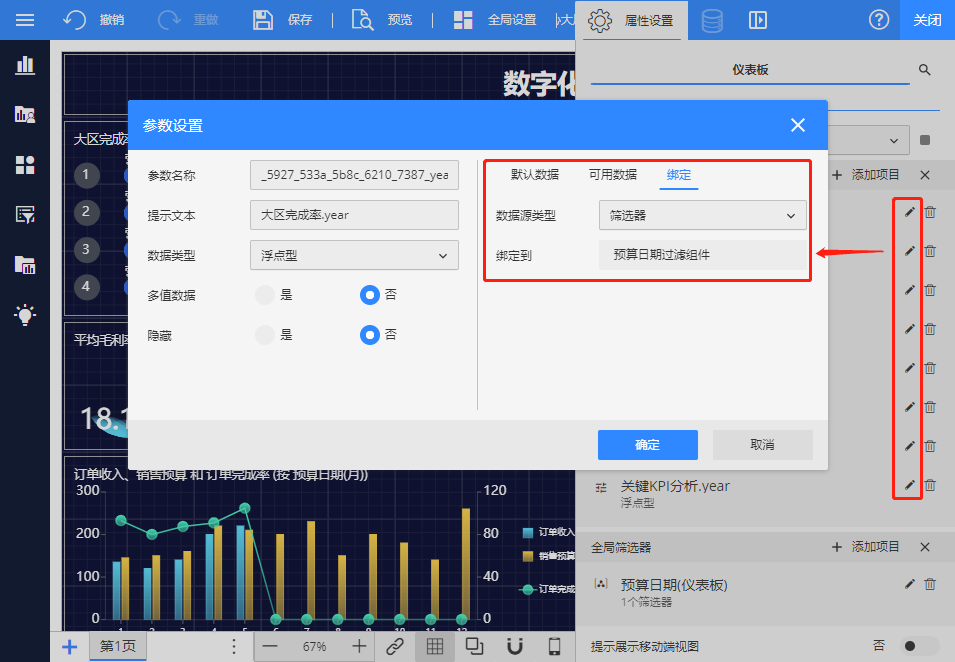
Task: Click the help question mark icon
Action: click(879, 20)
